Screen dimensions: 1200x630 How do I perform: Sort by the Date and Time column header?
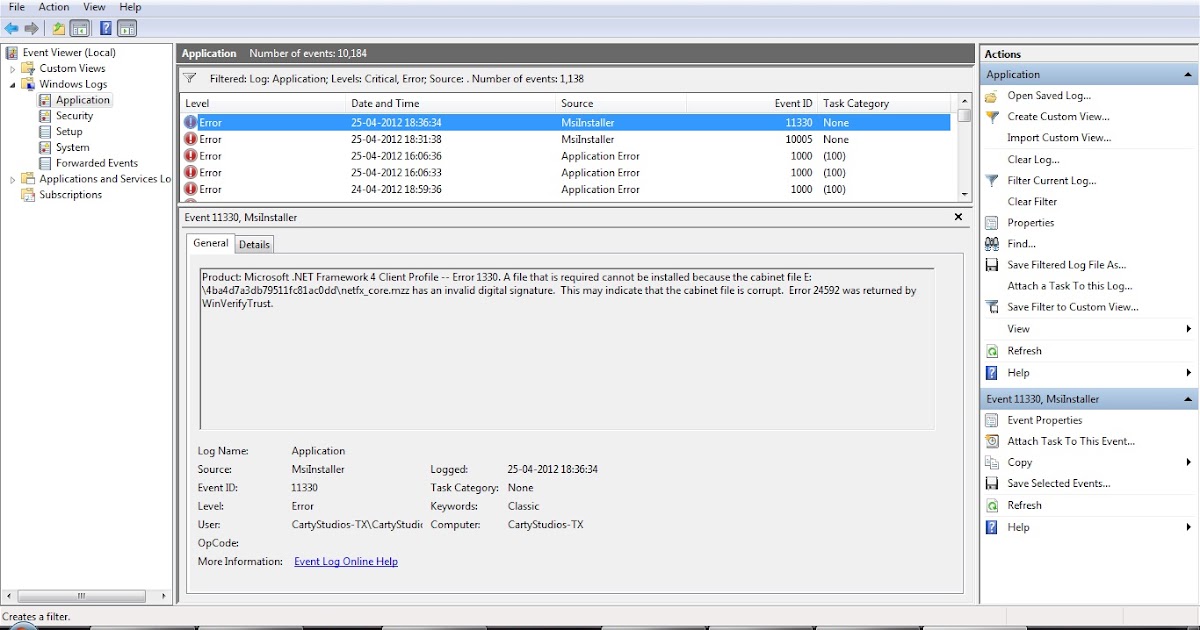pyautogui.click(x=450, y=103)
